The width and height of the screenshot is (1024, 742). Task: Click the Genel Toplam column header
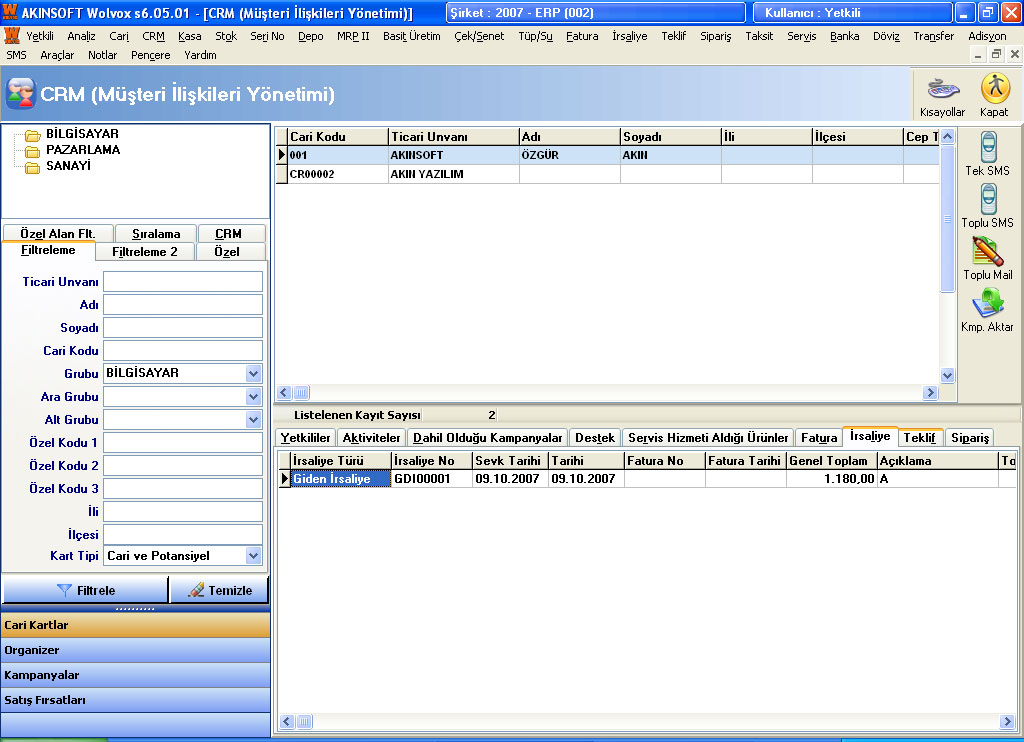pyautogui.click(x=831, y=460)
